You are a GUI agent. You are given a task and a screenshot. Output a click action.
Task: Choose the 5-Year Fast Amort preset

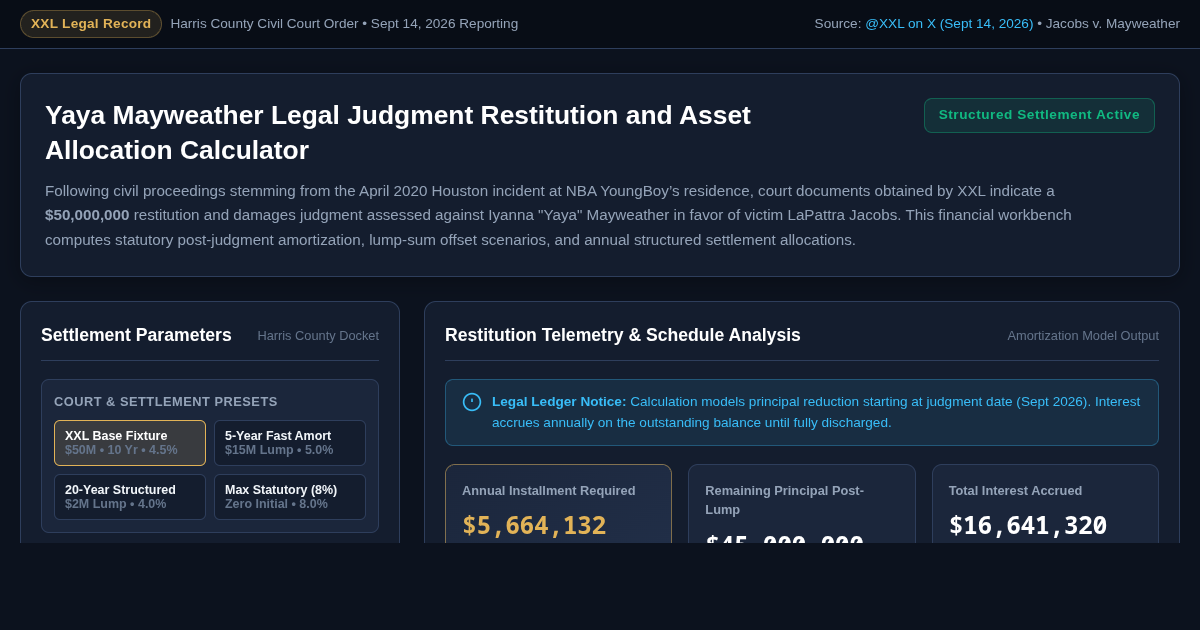coord(290,443)
